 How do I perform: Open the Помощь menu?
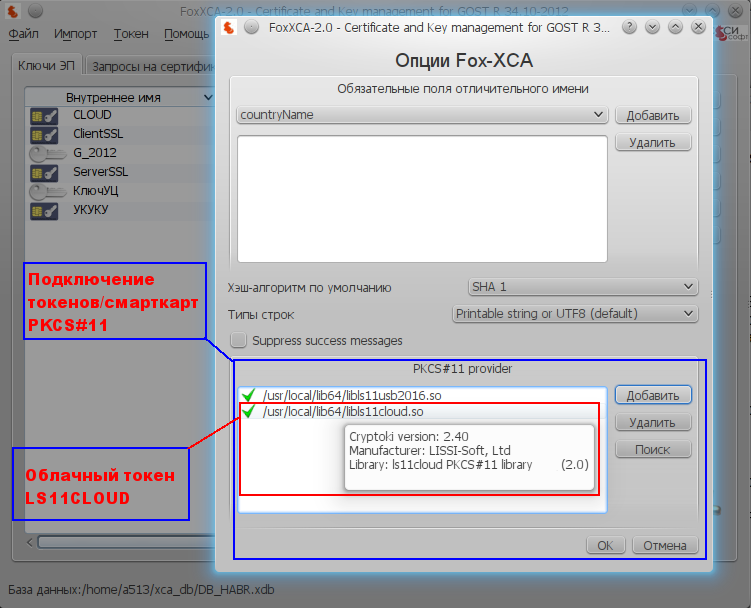(x=186, y=34)
